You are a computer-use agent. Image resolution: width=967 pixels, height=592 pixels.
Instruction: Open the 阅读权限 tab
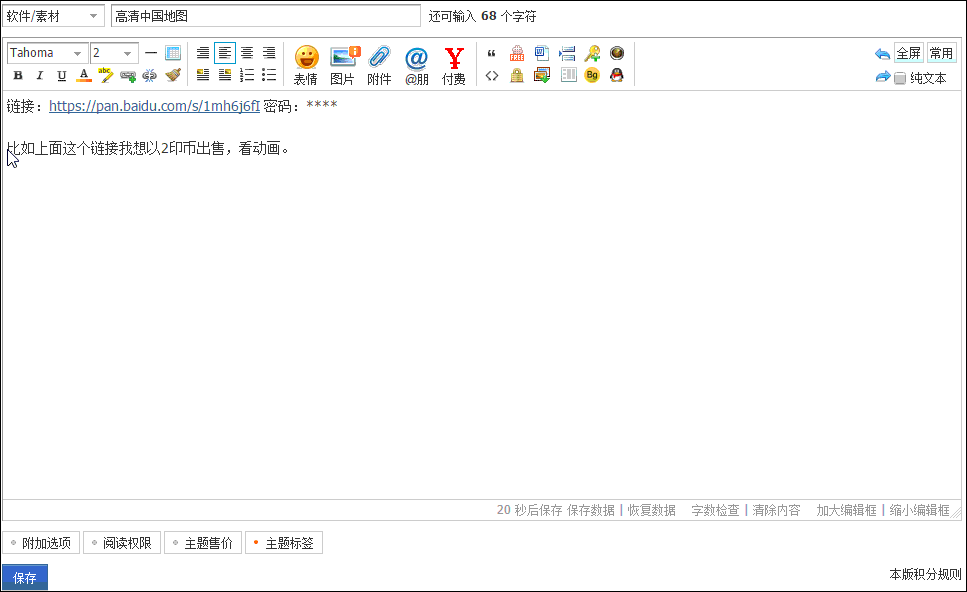(x=122, y=543)
